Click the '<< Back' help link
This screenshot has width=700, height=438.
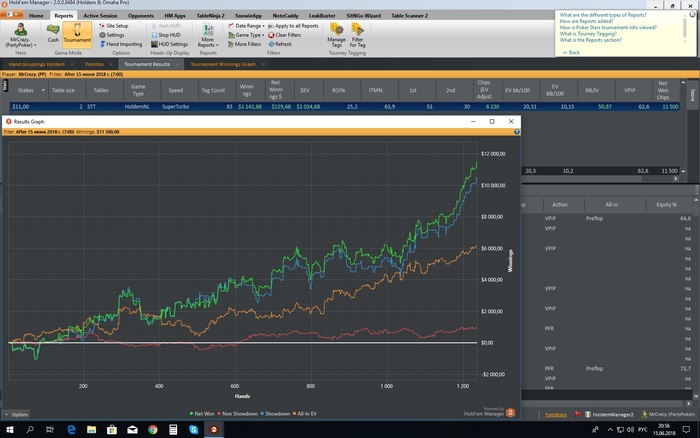[x=571, y=52]
